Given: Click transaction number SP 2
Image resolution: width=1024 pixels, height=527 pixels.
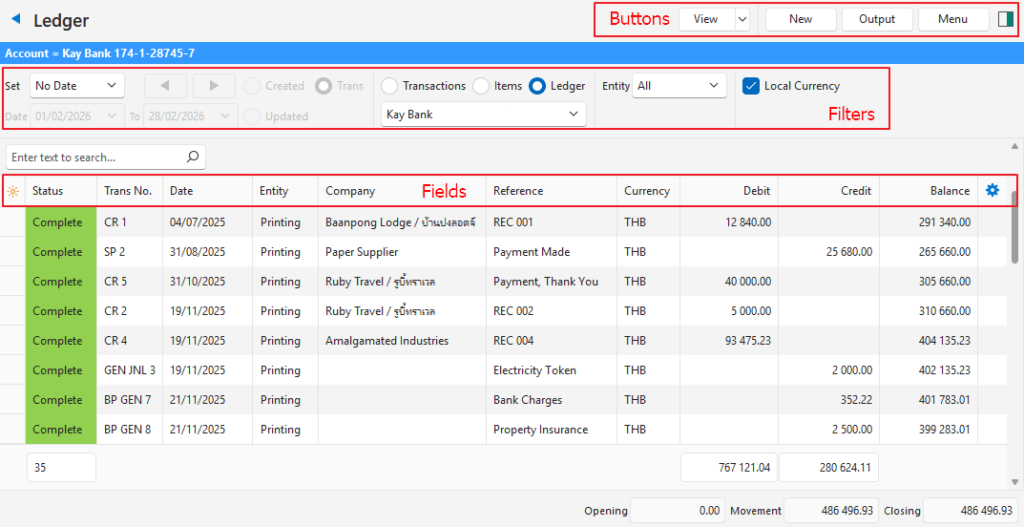Looking at the screenshot, I should pyautogui.click(x=114, y=251).
